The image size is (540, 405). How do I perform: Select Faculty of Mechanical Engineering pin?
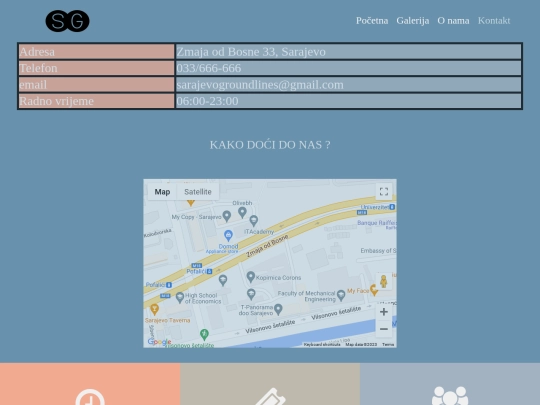tap(341, 295)
